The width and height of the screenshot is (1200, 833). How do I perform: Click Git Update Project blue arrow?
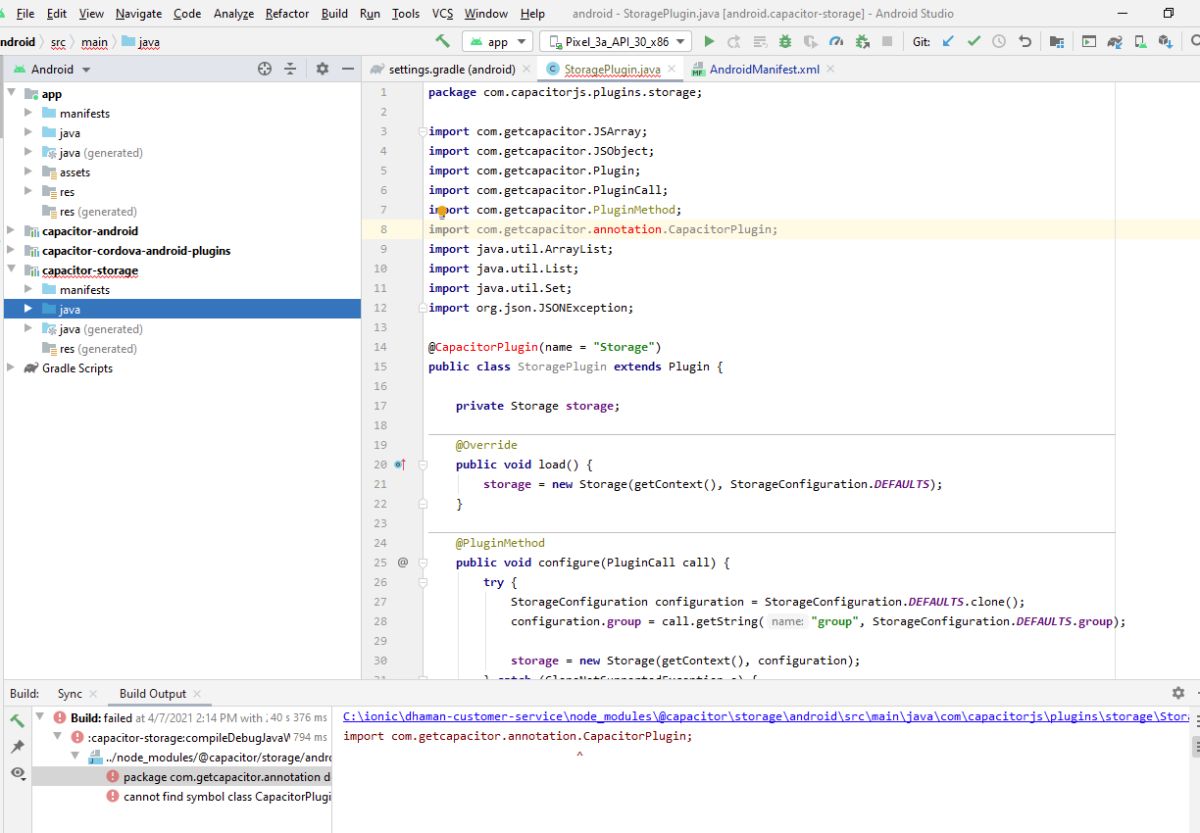pyautogui.click(x=948, y=42)
